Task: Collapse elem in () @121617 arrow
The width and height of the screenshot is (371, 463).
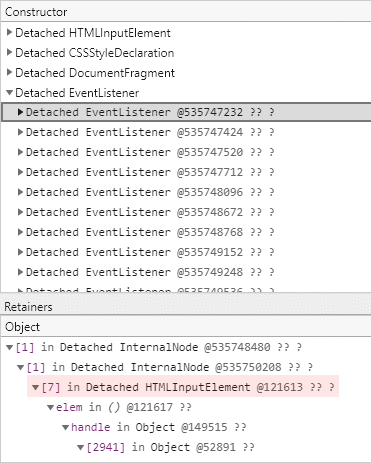Action: [x=50, y=408]
